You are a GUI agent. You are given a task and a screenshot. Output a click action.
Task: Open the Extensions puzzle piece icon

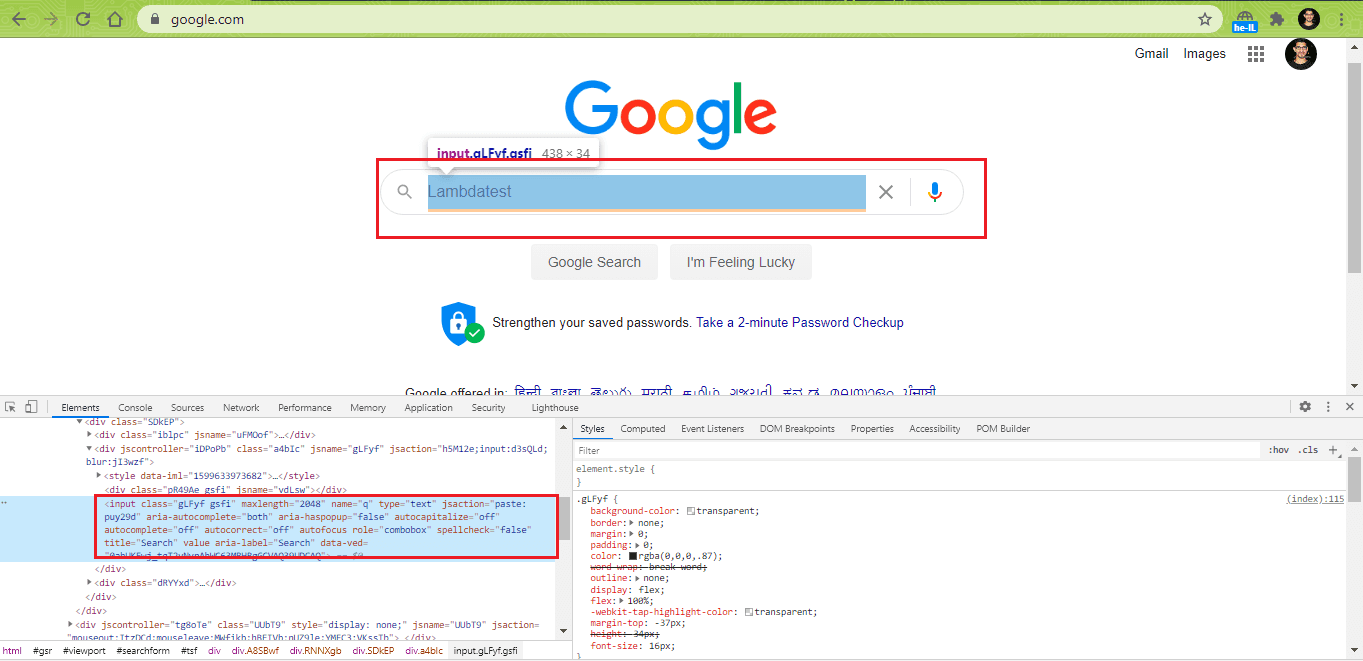click(x=1277, y=19)
